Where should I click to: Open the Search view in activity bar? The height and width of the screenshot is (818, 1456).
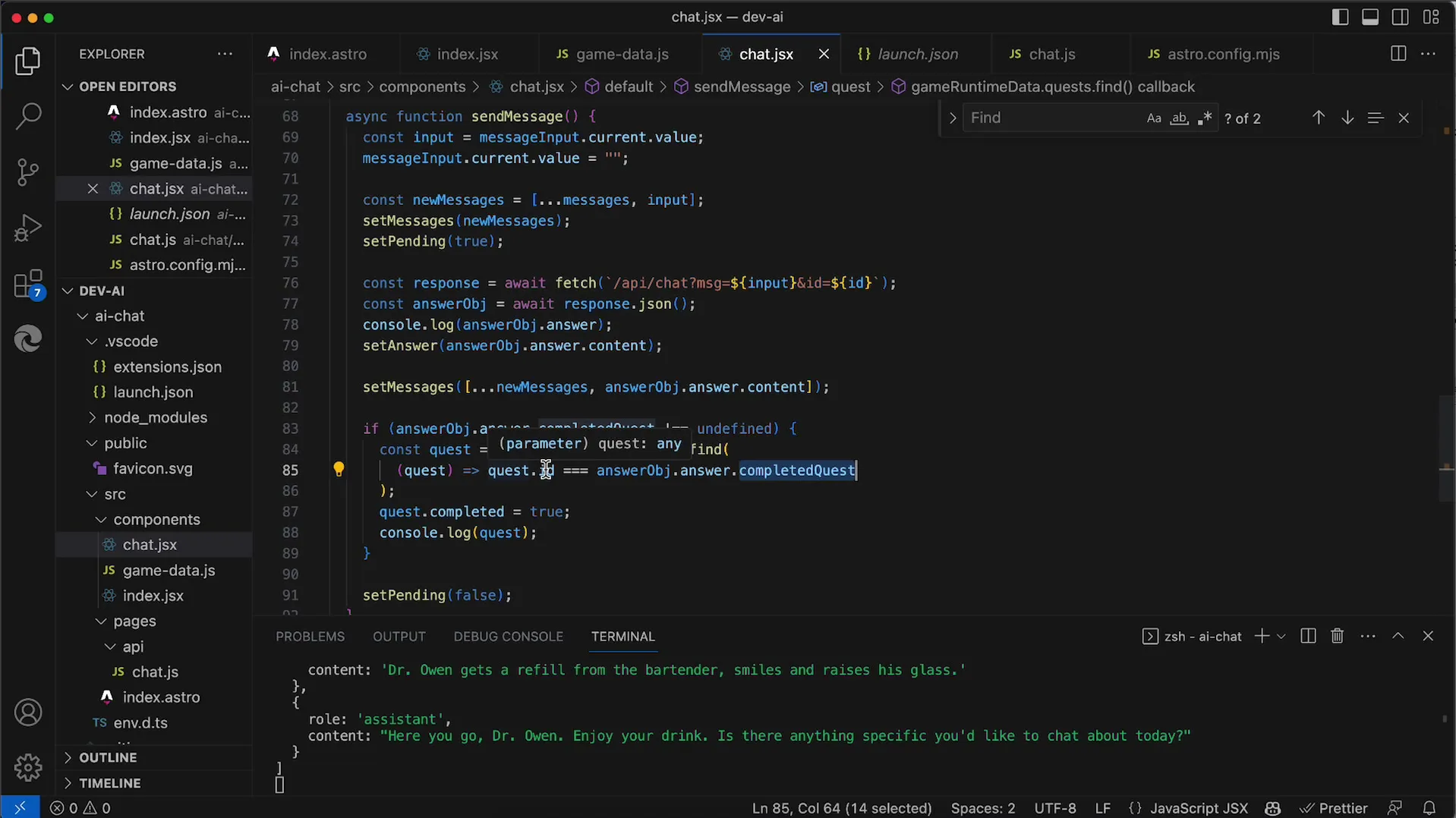(28, 116)
